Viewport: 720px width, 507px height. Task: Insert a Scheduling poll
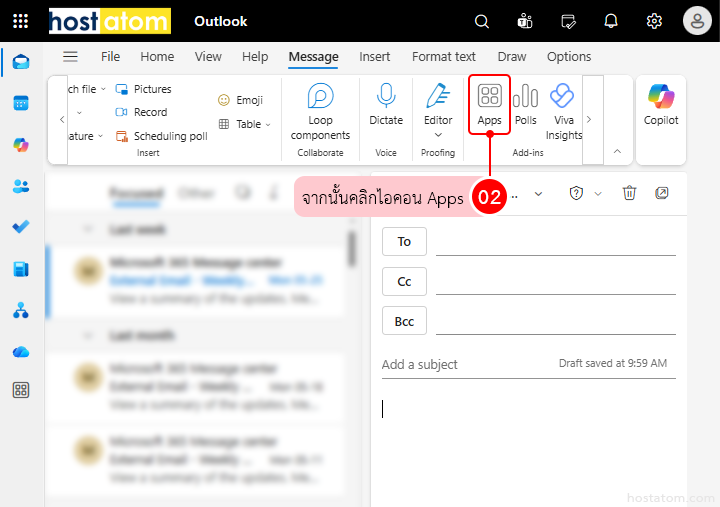162,136
